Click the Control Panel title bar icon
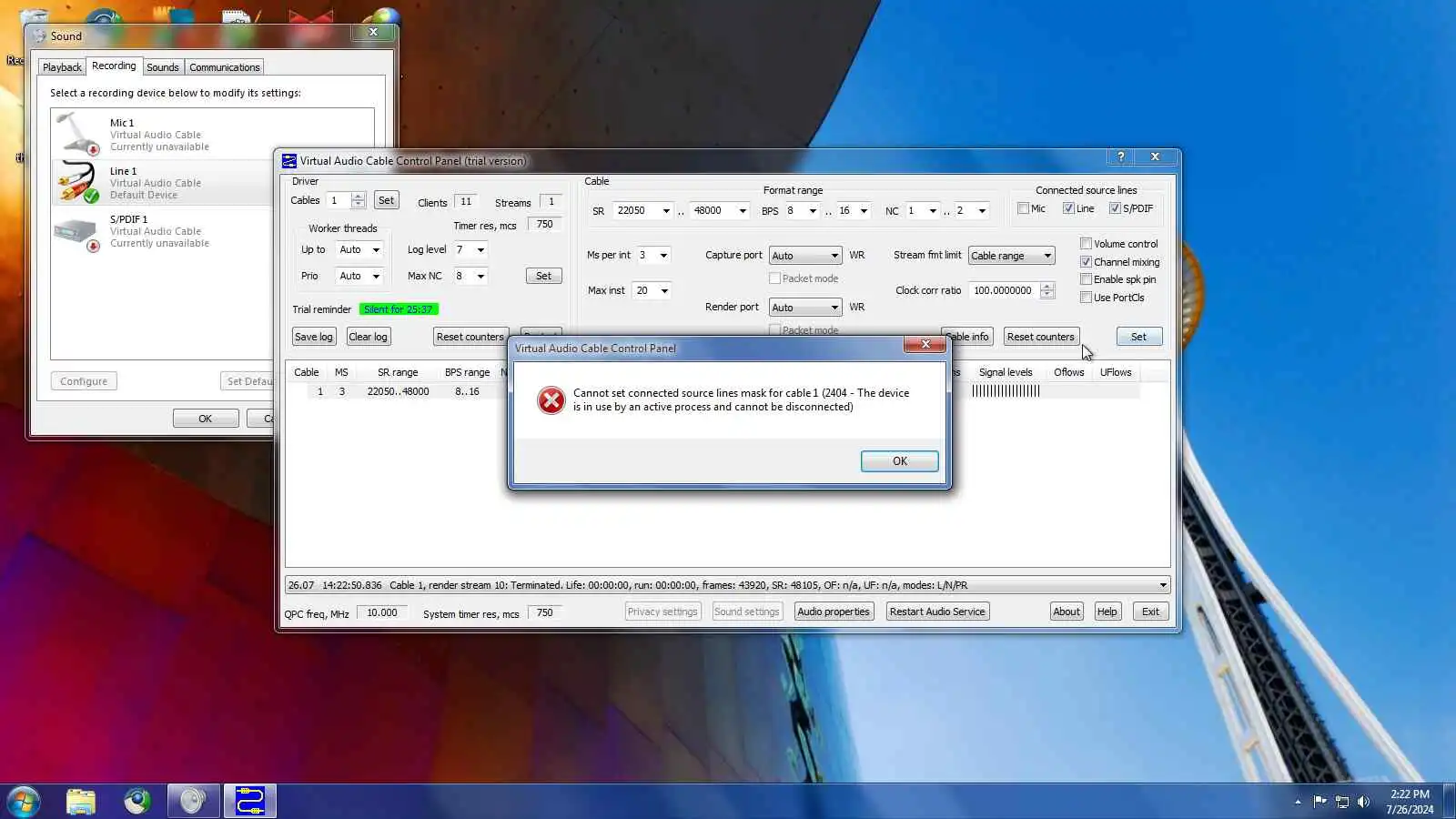Image resolution: width=1456 pixels, height=819 pixels. 289,161
